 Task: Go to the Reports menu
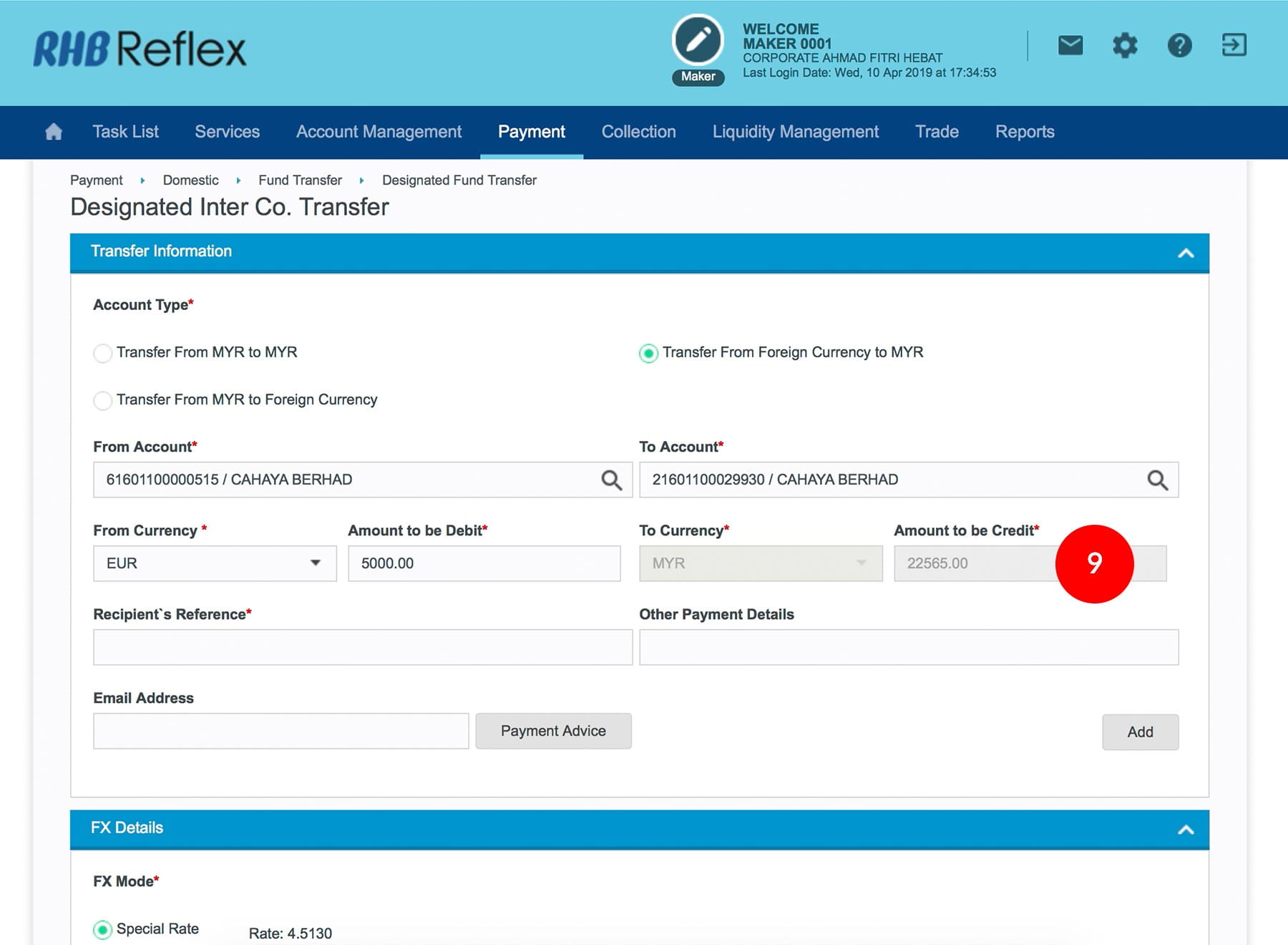click(1024, 132)
